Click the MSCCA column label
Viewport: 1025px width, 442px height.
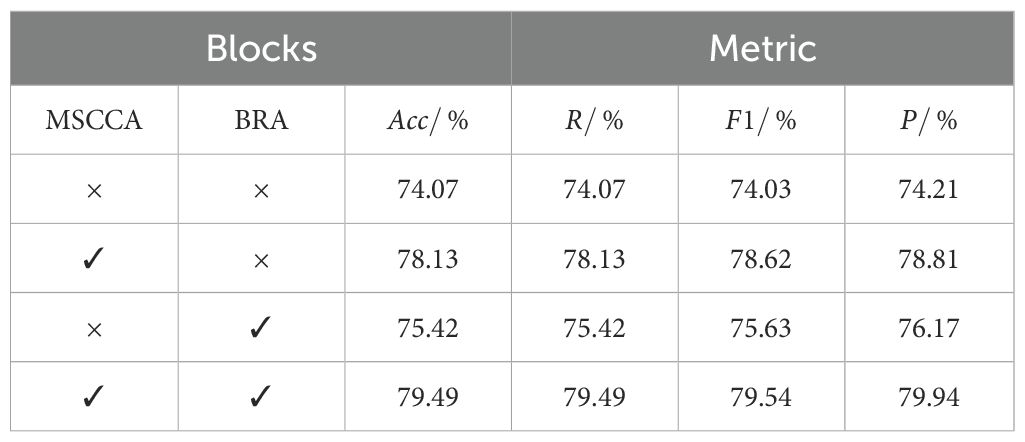[x=94, y=121]
